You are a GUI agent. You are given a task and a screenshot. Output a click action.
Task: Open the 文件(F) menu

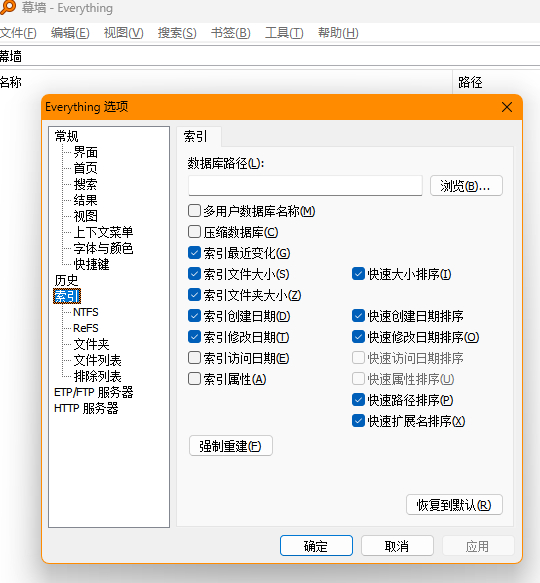(18, 33)
